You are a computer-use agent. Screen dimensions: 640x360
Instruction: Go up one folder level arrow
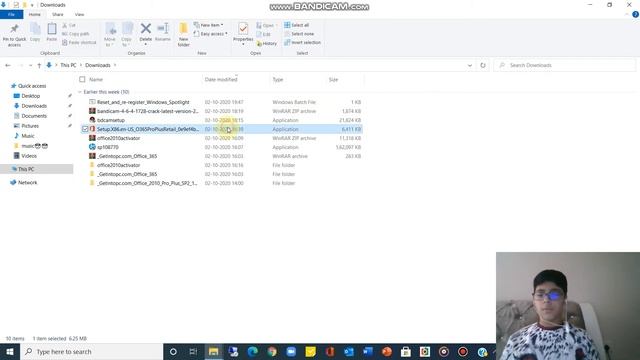pos(39,65)
